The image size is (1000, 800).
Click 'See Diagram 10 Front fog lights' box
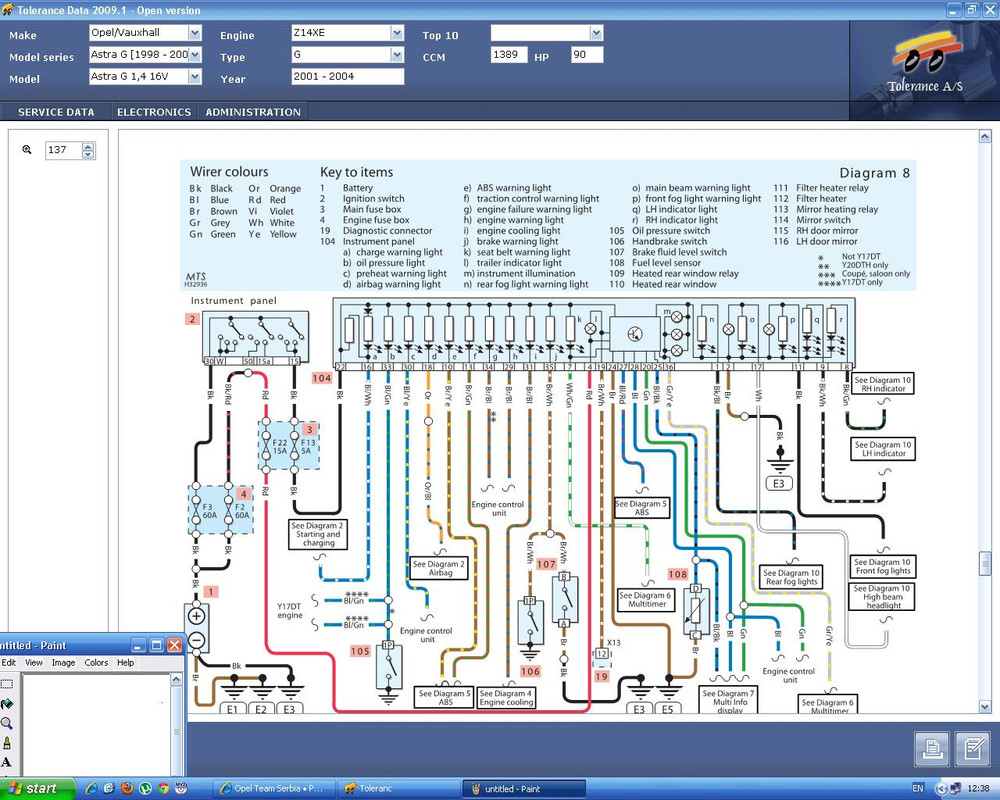(x=883, y=567)
